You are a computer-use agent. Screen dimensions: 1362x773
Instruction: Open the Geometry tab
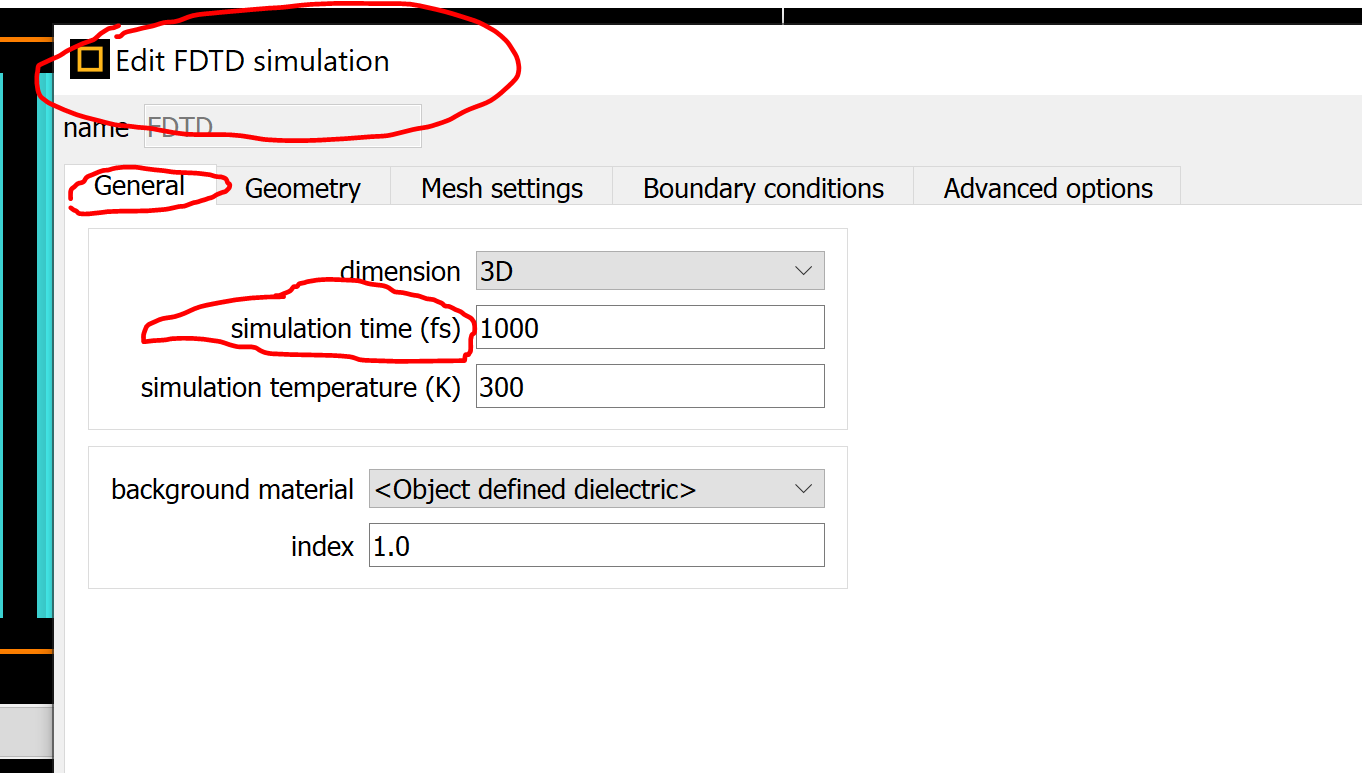pyautogui.click(x=302, y=188)
